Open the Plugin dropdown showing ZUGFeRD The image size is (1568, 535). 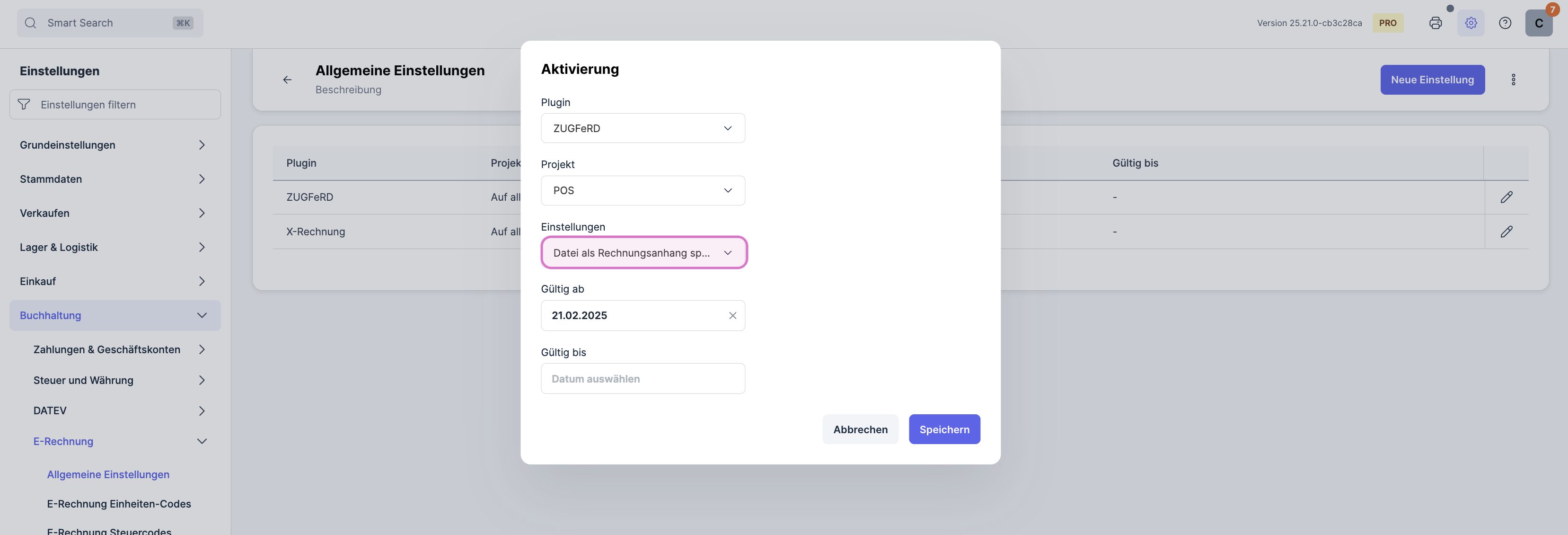pos(643,128)
